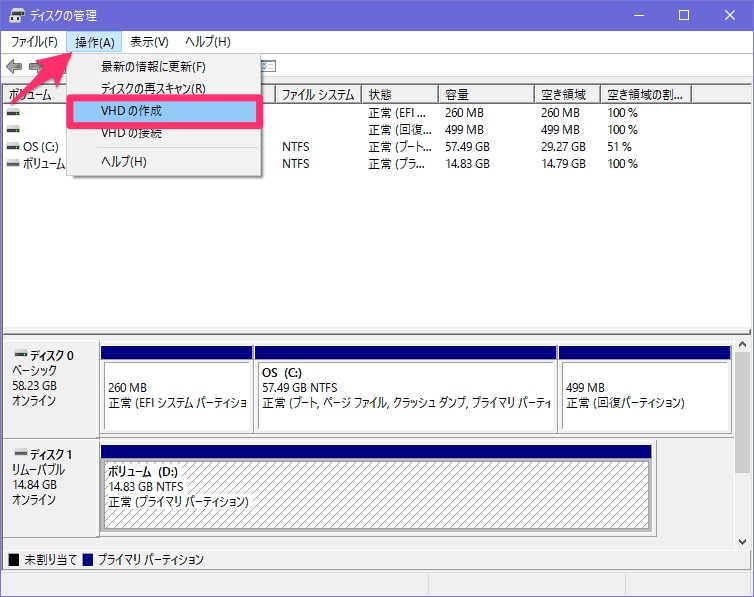Screen dimensions: 754x597
Task: Sort by the ファイル システム column header
Action: coord(318,94)
